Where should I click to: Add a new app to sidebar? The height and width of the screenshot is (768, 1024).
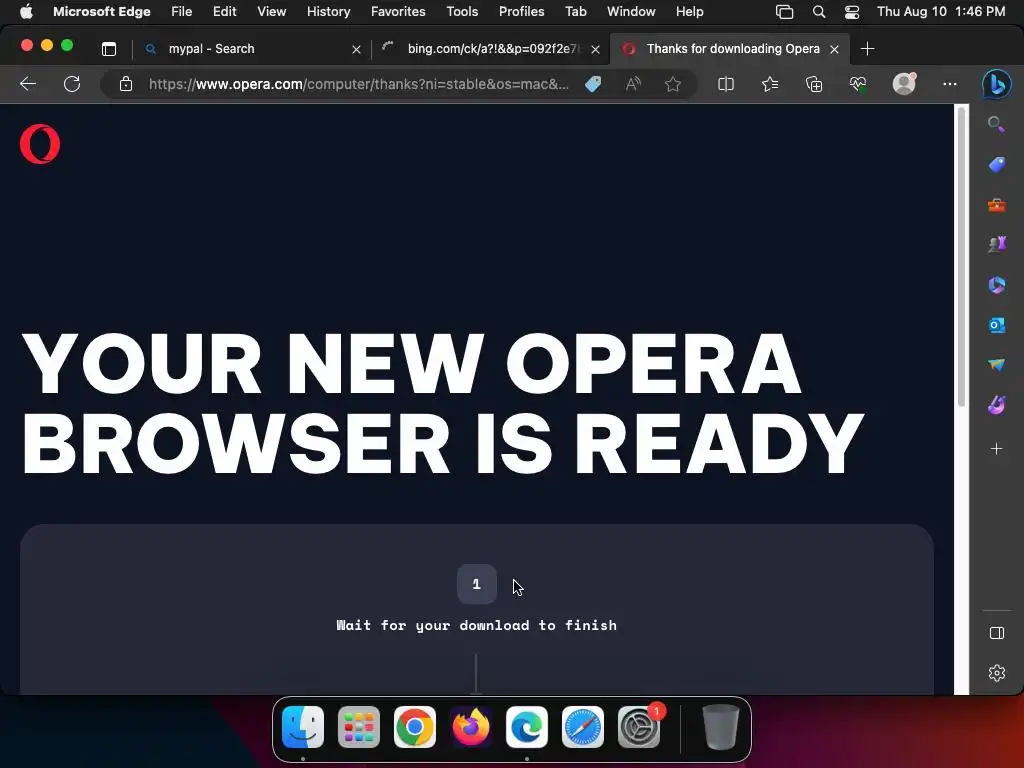pyautogui.click(x=997, y=449)
